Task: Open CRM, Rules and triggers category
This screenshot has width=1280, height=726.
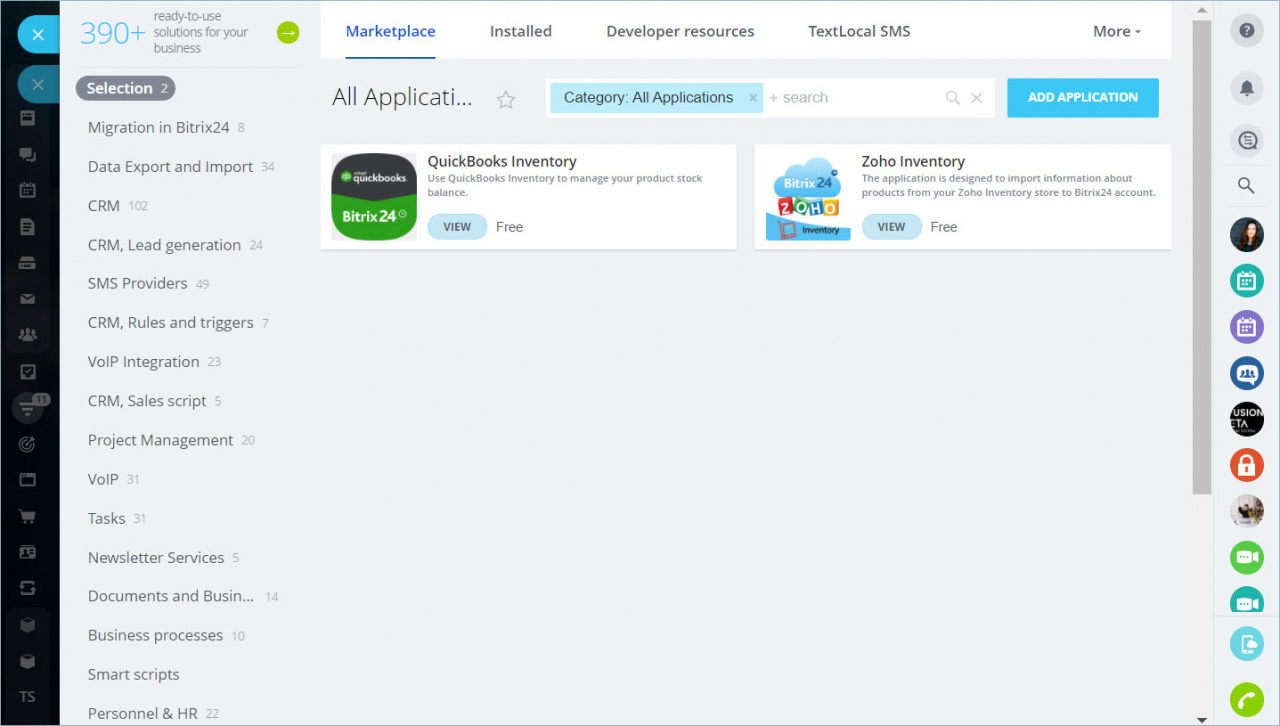Action: pyautogui.click(x=171, y=323)
